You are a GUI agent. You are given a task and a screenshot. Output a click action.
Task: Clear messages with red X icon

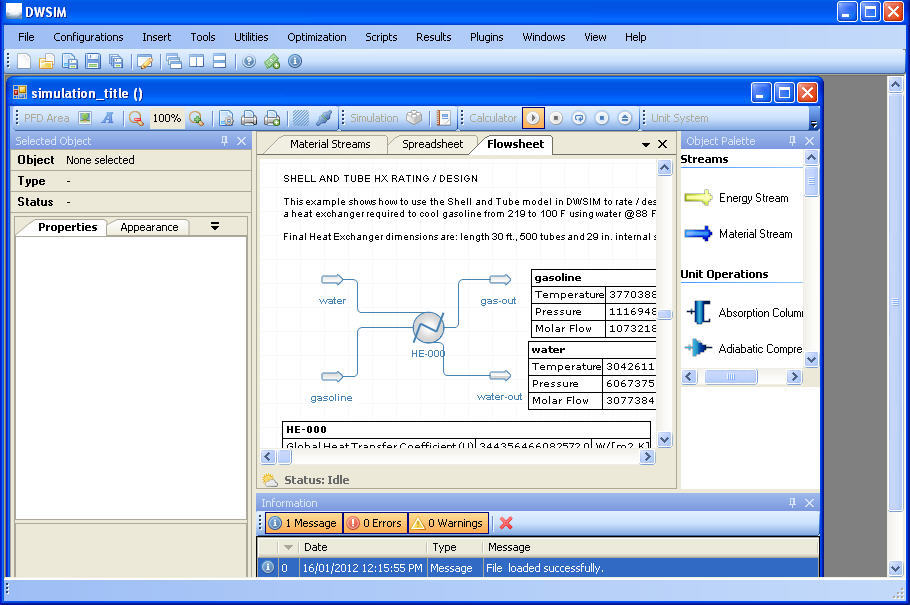[506, 523]
